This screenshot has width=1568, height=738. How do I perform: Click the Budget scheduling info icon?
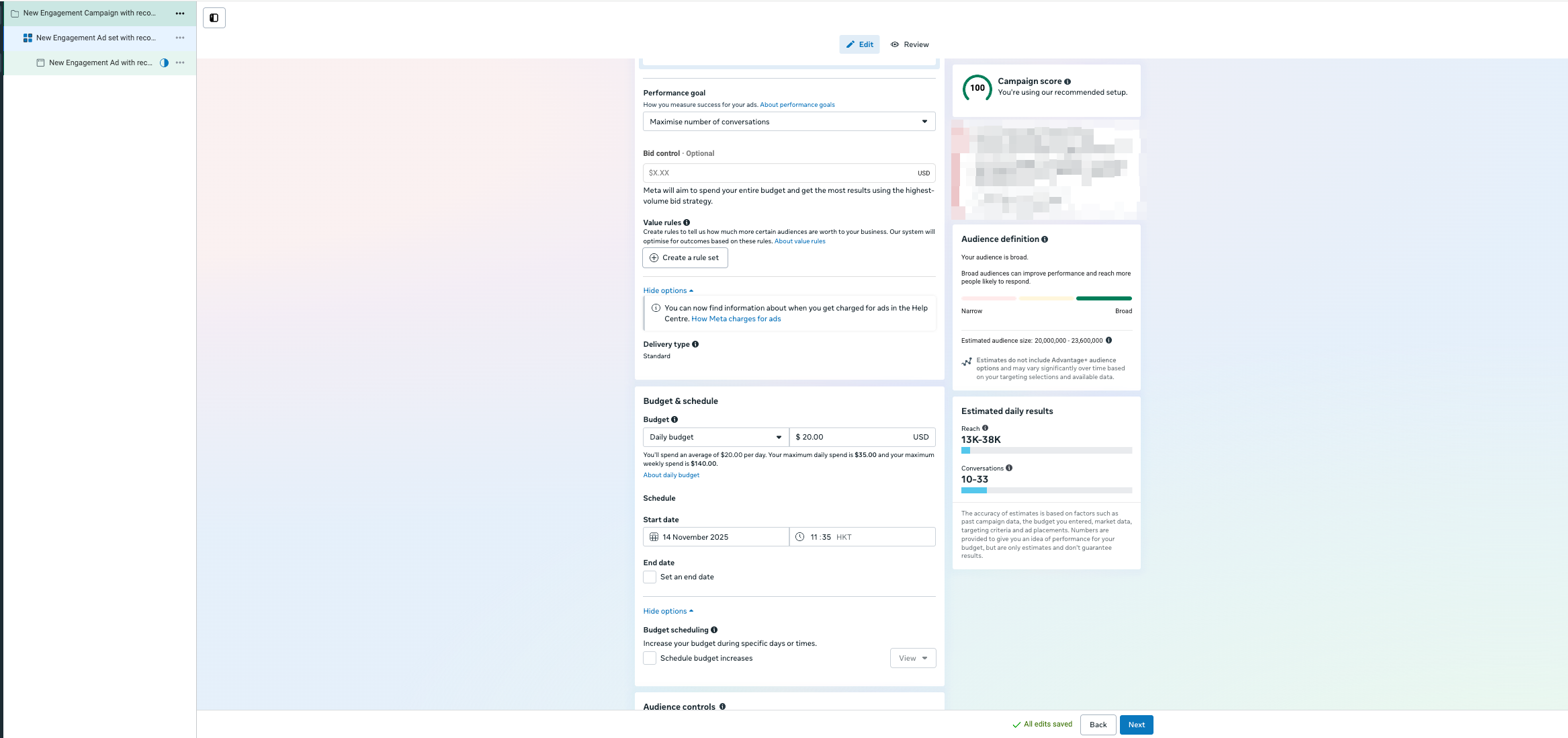tap(714, 630)
